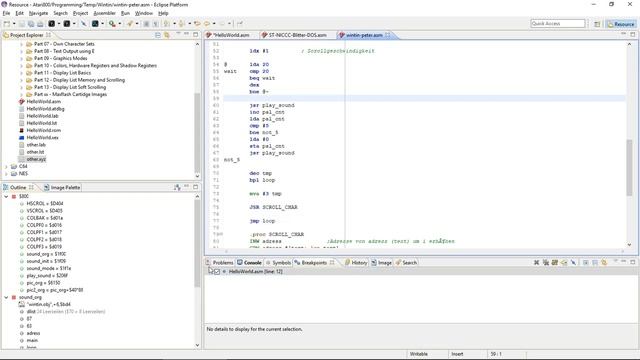Select HelloWorld.rom in Project Explorer

click(x=44, y=130)
